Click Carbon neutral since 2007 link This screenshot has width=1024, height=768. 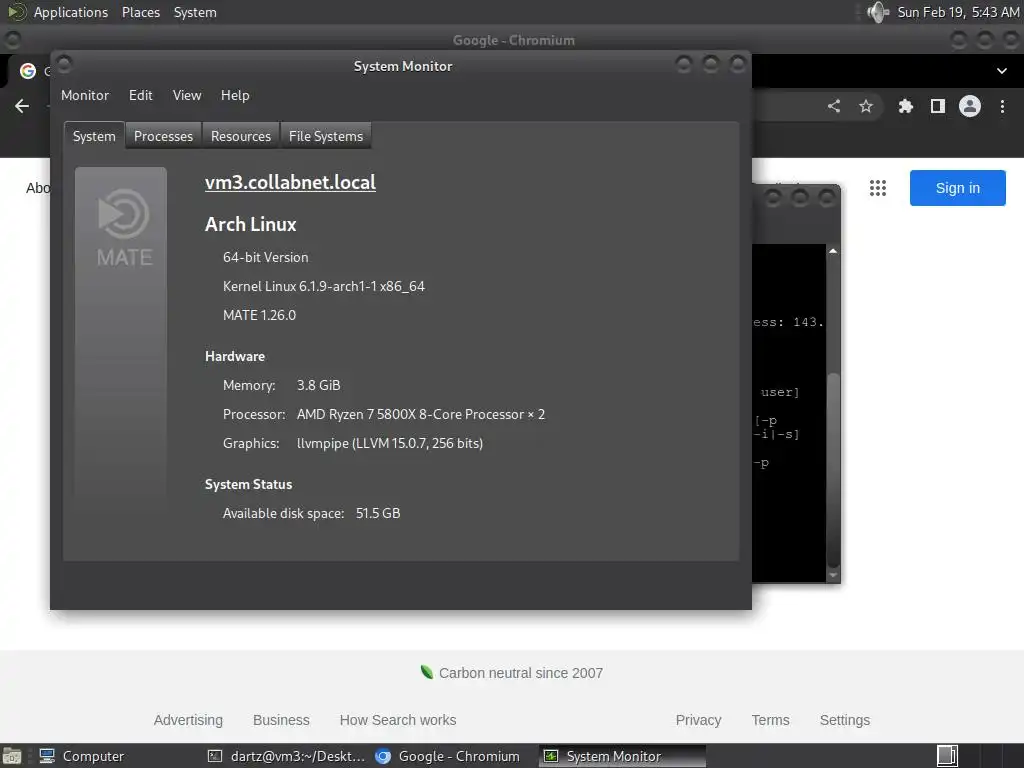click(x=520, y=673)
